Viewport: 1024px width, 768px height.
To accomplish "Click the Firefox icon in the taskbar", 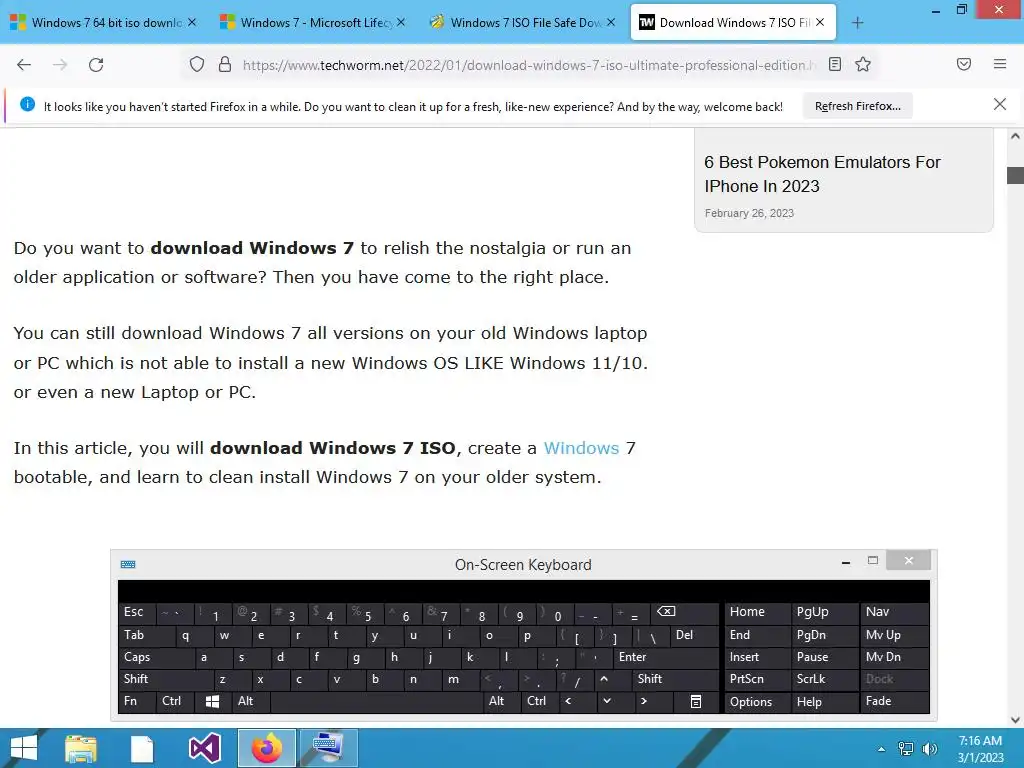I will click(x=266, y=748).
